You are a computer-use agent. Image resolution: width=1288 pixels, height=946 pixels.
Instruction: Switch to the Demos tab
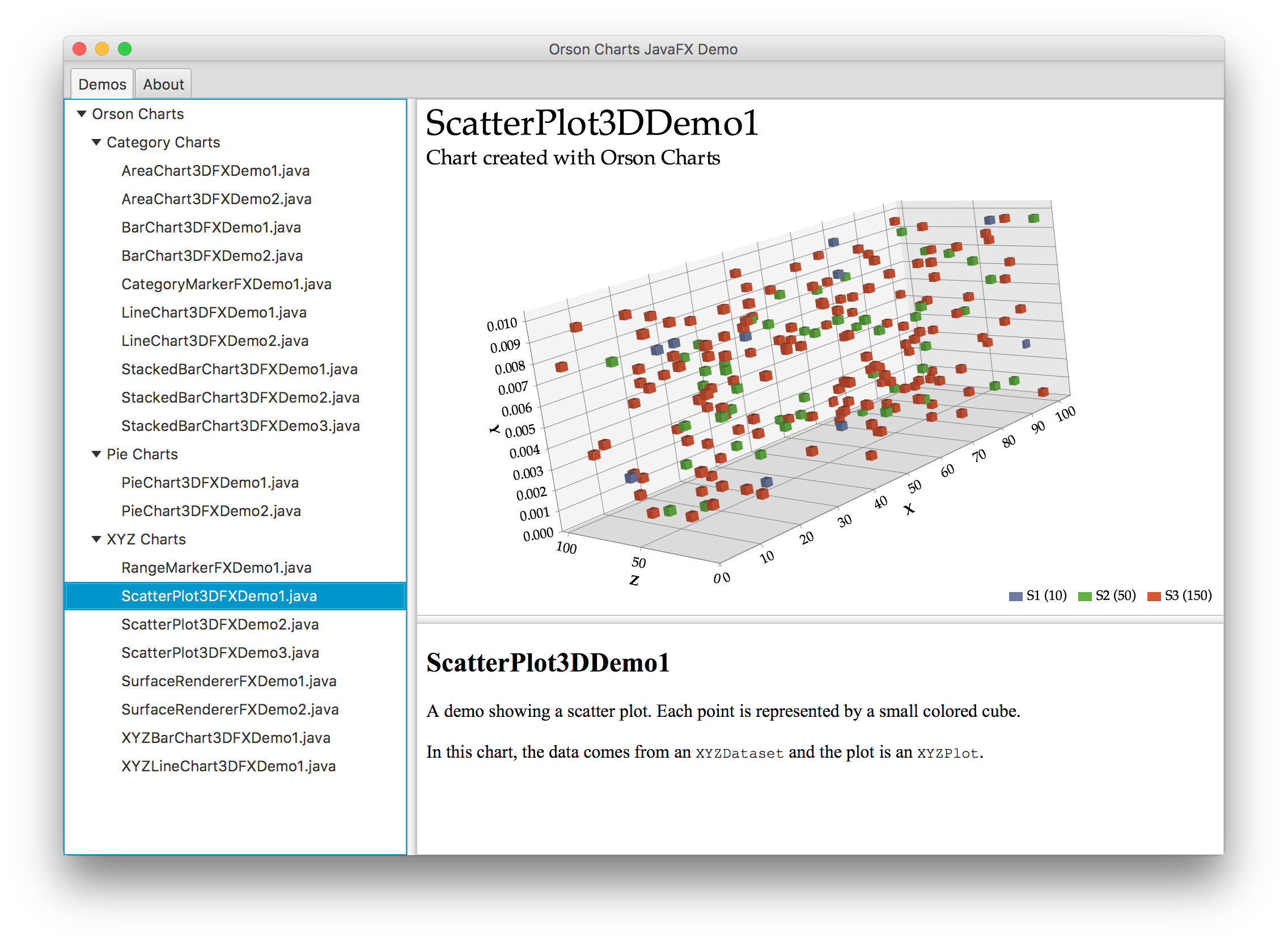coord(102,83)
